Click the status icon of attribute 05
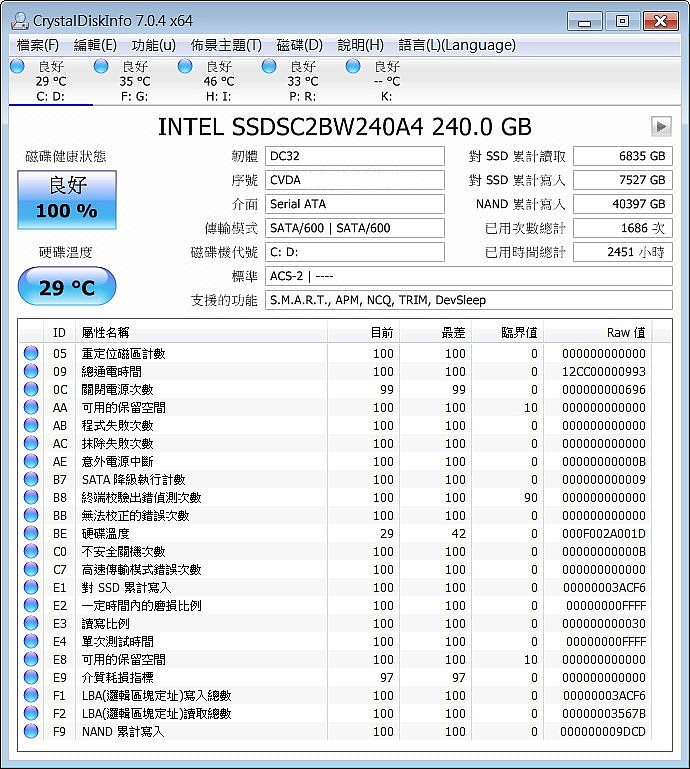 (x=31, y=353)
